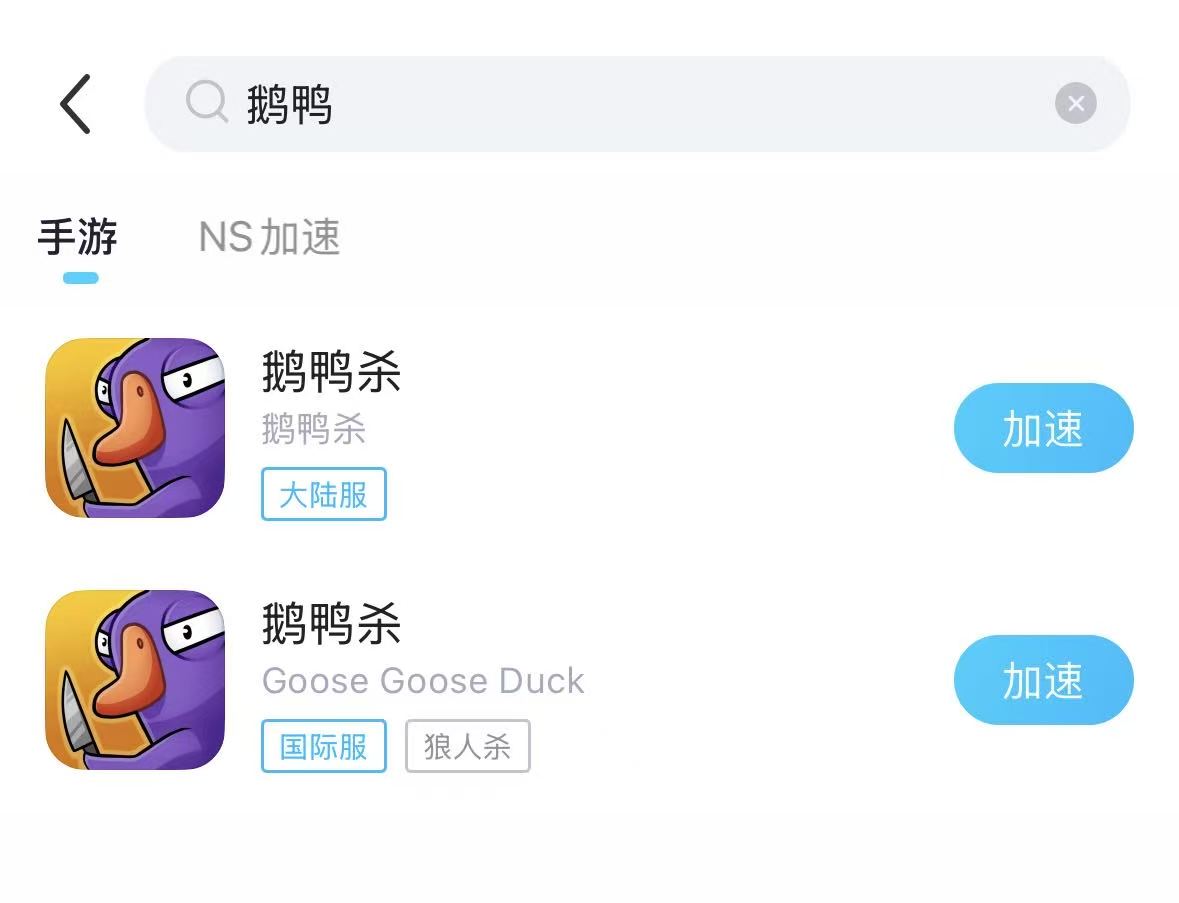
Task: Clear search text with the X icon
Action: coord(1075,103)
